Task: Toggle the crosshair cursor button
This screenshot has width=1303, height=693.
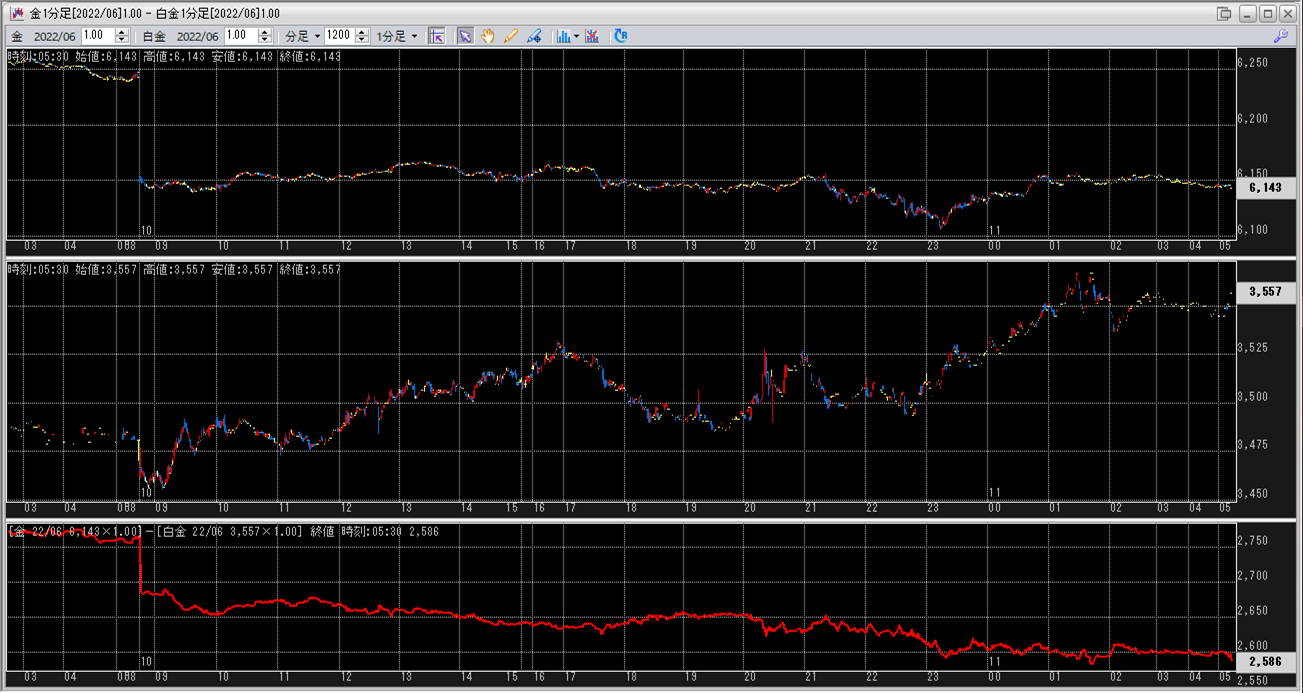Action: 436,36
